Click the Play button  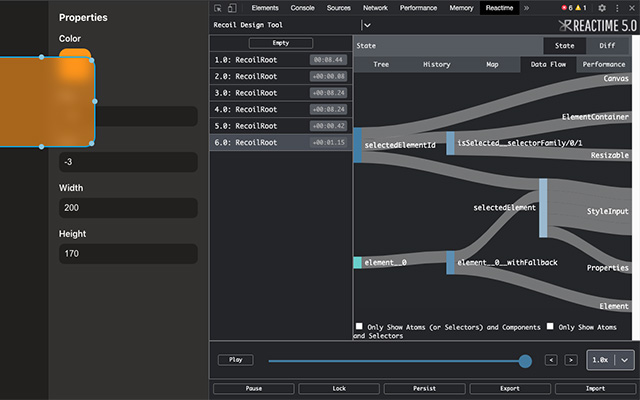(x=236, y=360)
